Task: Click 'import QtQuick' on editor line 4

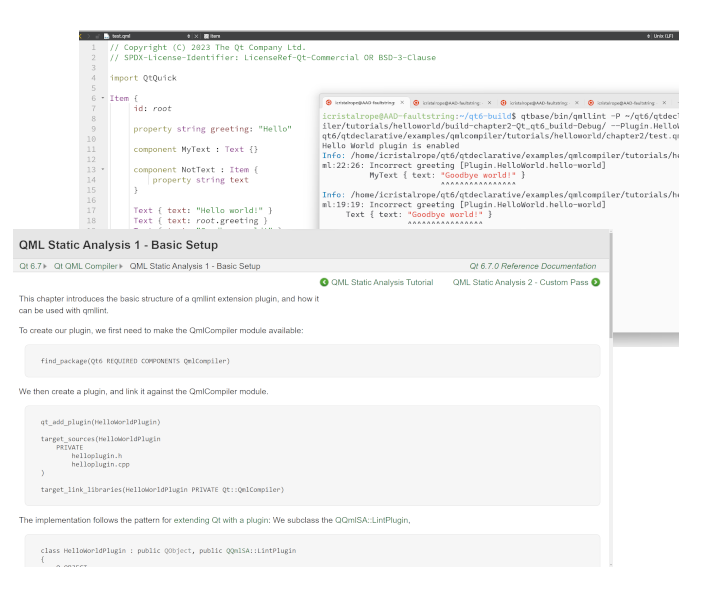Action: 143,78
